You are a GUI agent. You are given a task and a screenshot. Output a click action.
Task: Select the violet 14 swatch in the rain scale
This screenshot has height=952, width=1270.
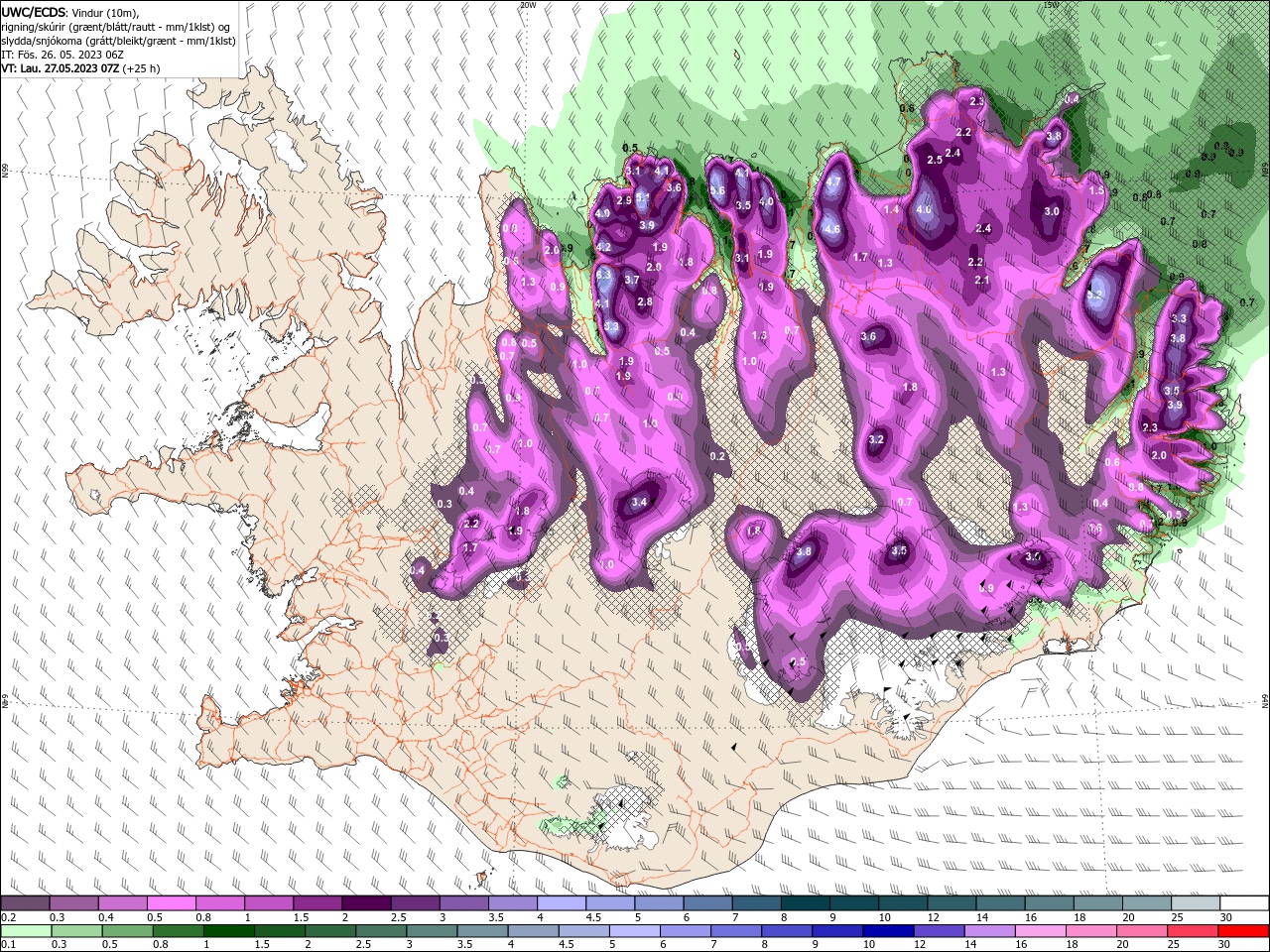pyautogui.click(x=991, y=931)
